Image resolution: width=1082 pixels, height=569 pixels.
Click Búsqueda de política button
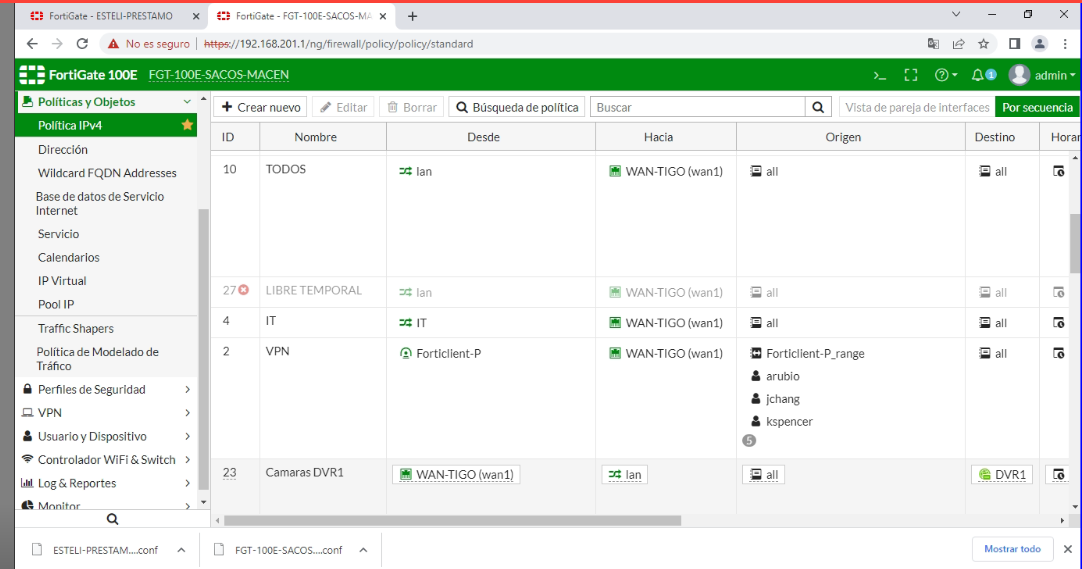[x=516, y=107]
